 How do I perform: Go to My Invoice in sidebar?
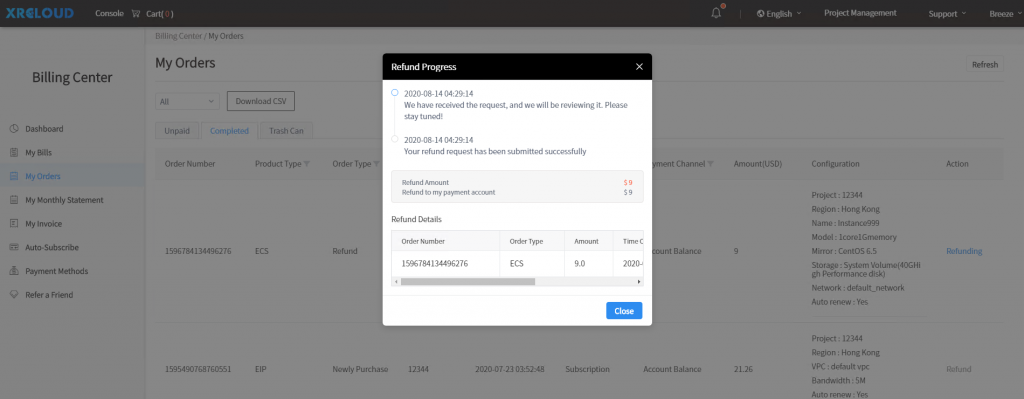[44, 224]
